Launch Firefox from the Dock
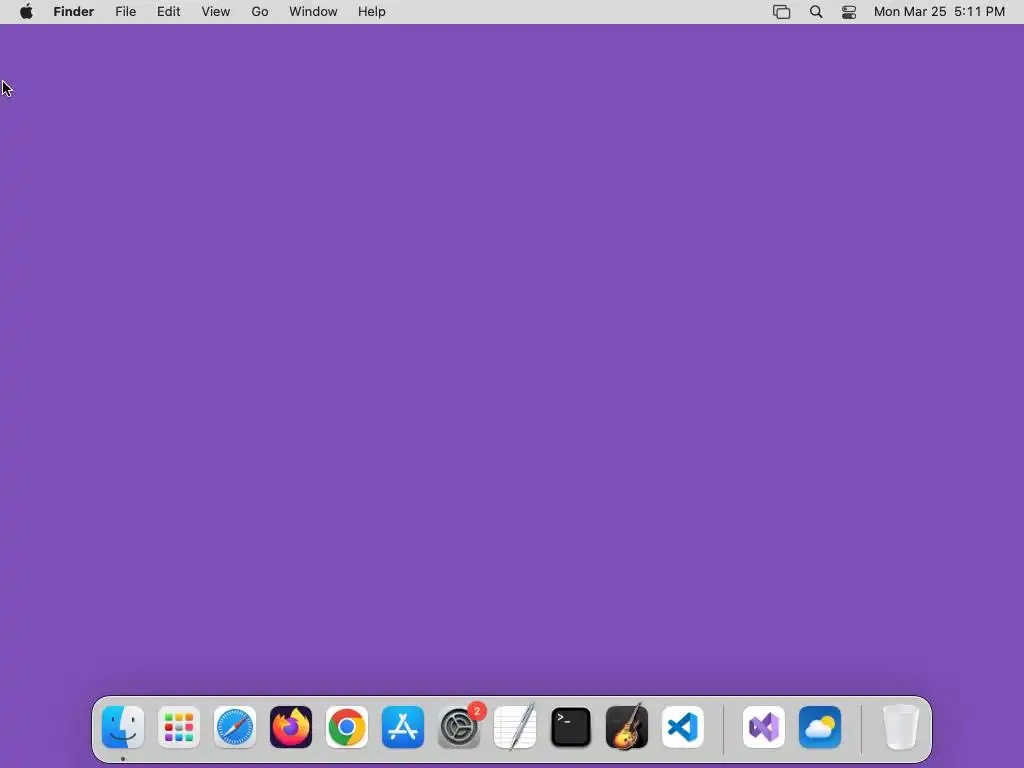The width and height of the screenshot is (1024, 768). (291, 727)
